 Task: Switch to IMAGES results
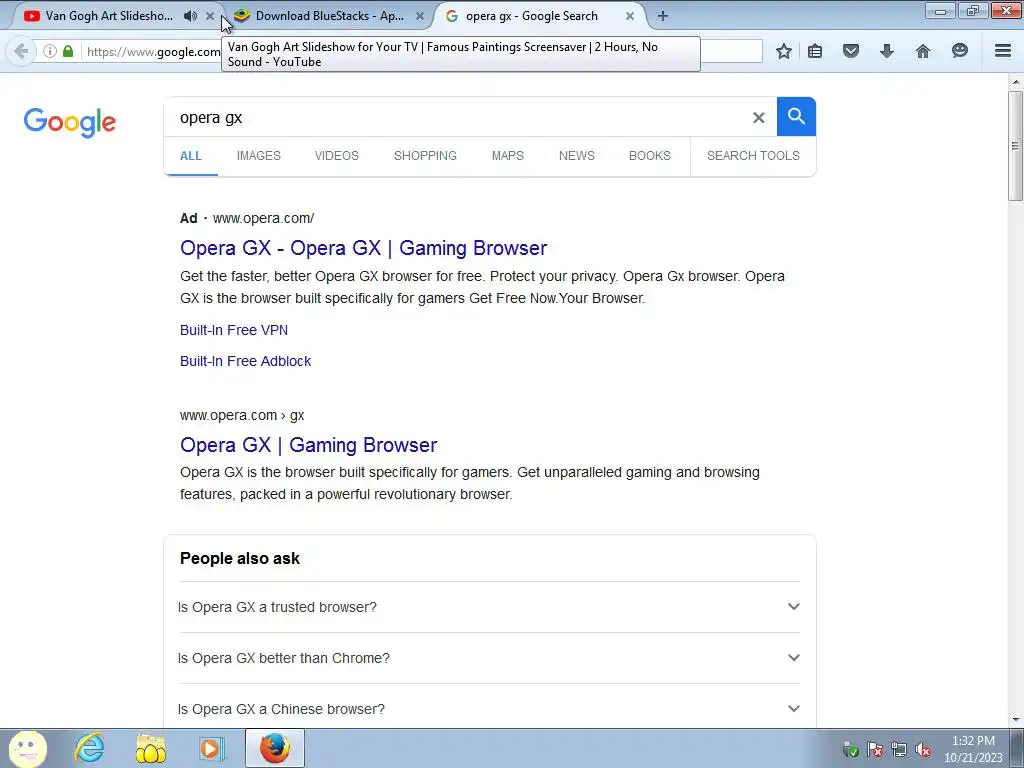tap(259, 155)
